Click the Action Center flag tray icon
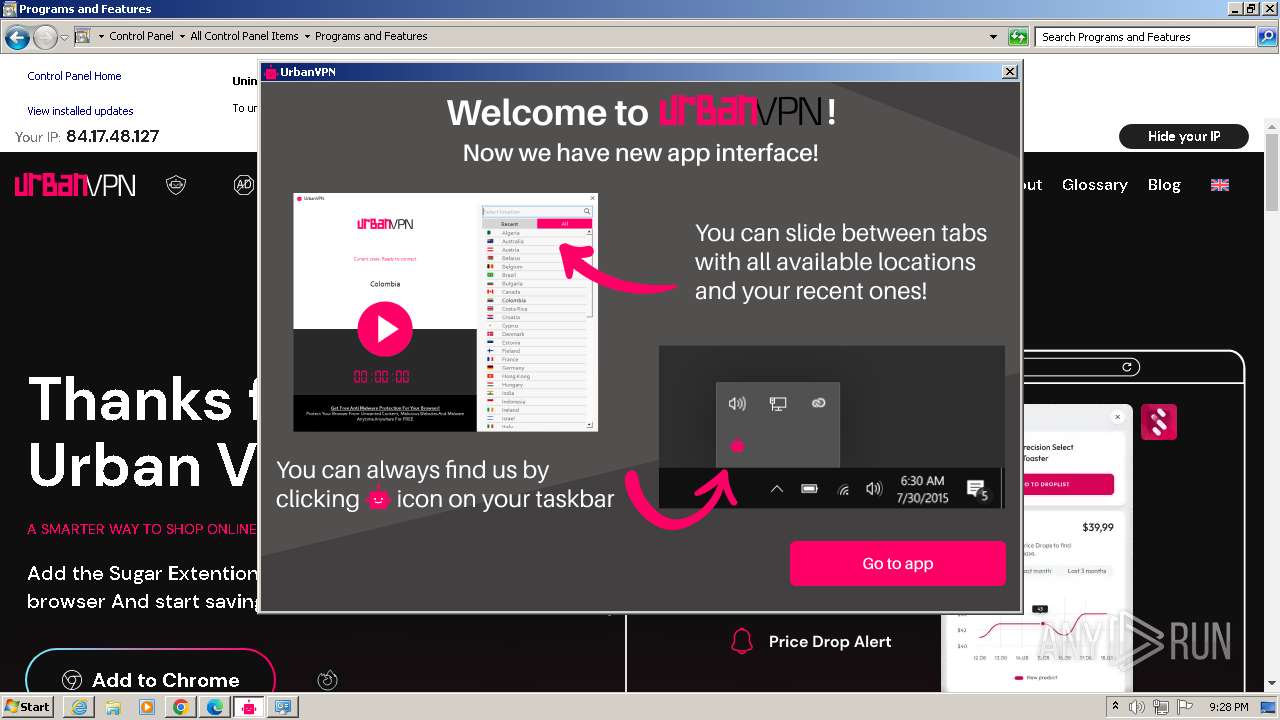 (x=1186, y=707)
